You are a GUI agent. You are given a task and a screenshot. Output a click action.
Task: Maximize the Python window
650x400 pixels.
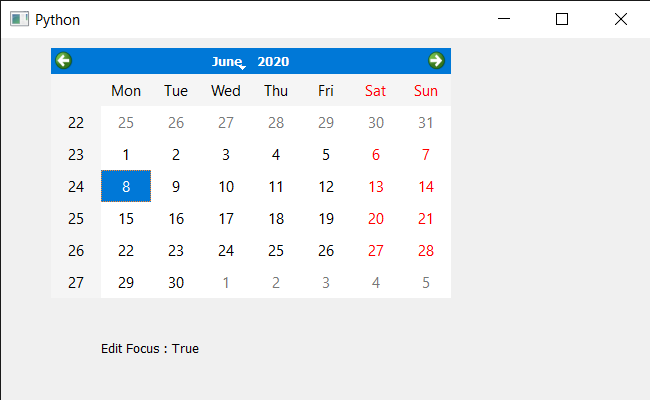[x=562, y=19]
